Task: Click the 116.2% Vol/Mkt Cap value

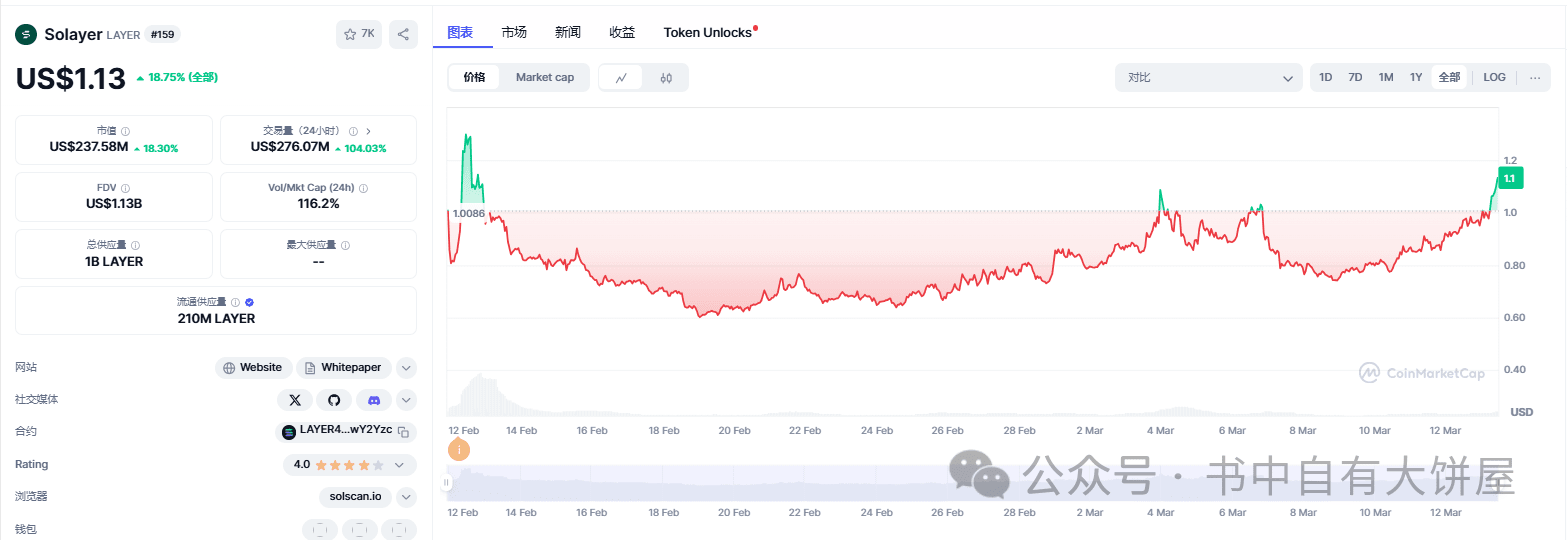Action: pos(318,204)
